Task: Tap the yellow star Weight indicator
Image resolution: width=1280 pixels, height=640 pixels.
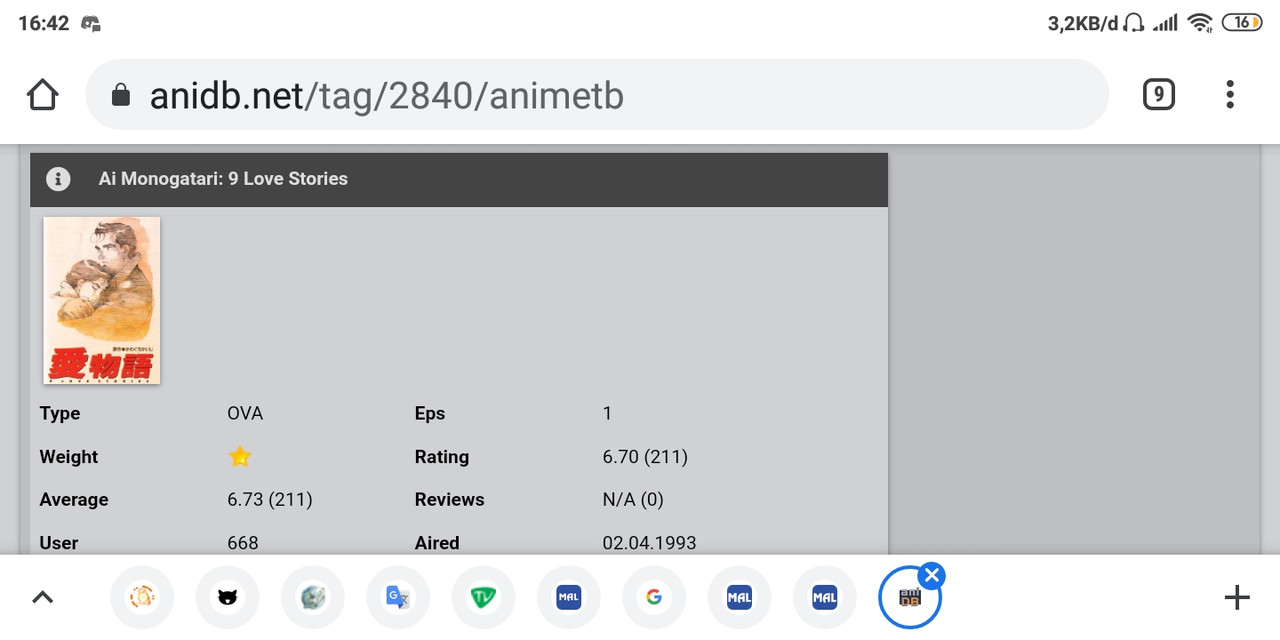Action: click(240, 456)
